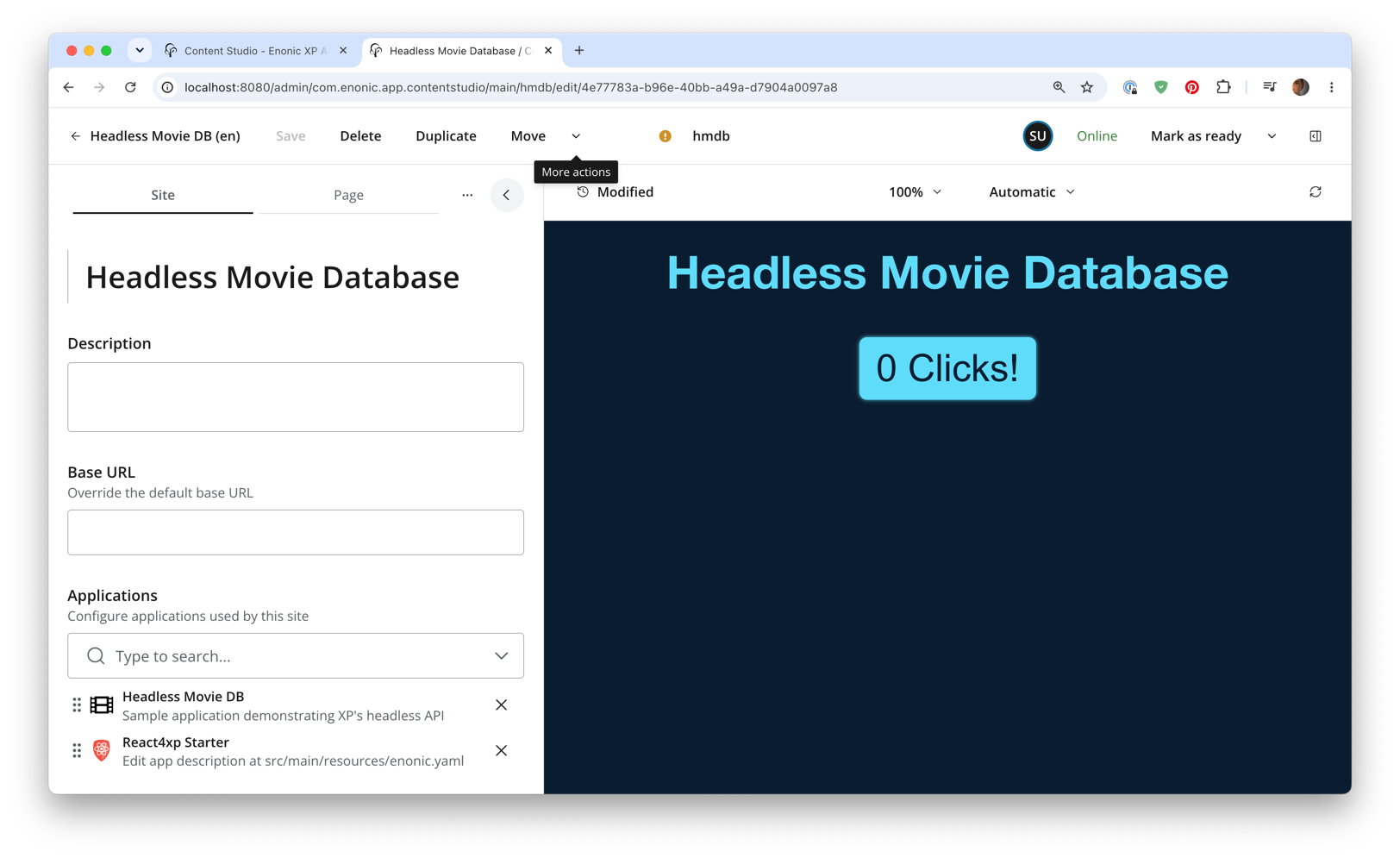Viewport: 1400px width, 858px height.
Task: Click the 0 Clicks! button in preview
Action: pos(947,368)
